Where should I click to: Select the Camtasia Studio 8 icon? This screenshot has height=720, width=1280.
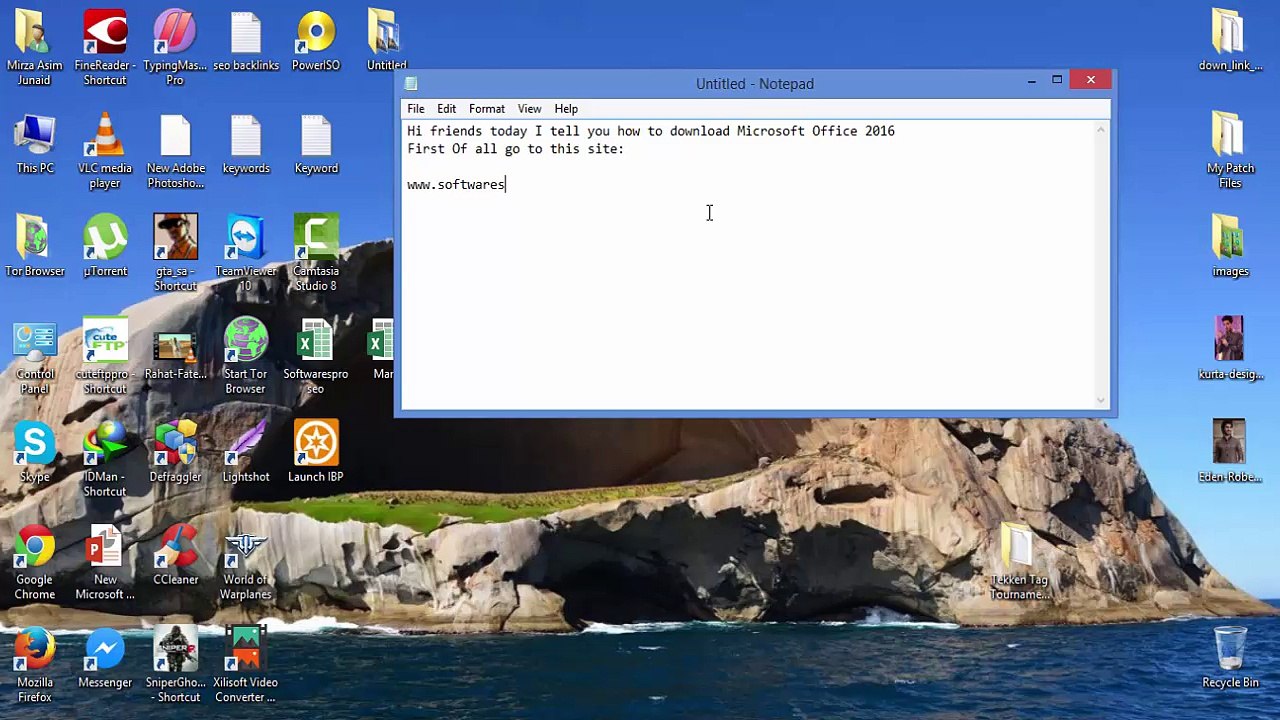[x=316, y=253]
